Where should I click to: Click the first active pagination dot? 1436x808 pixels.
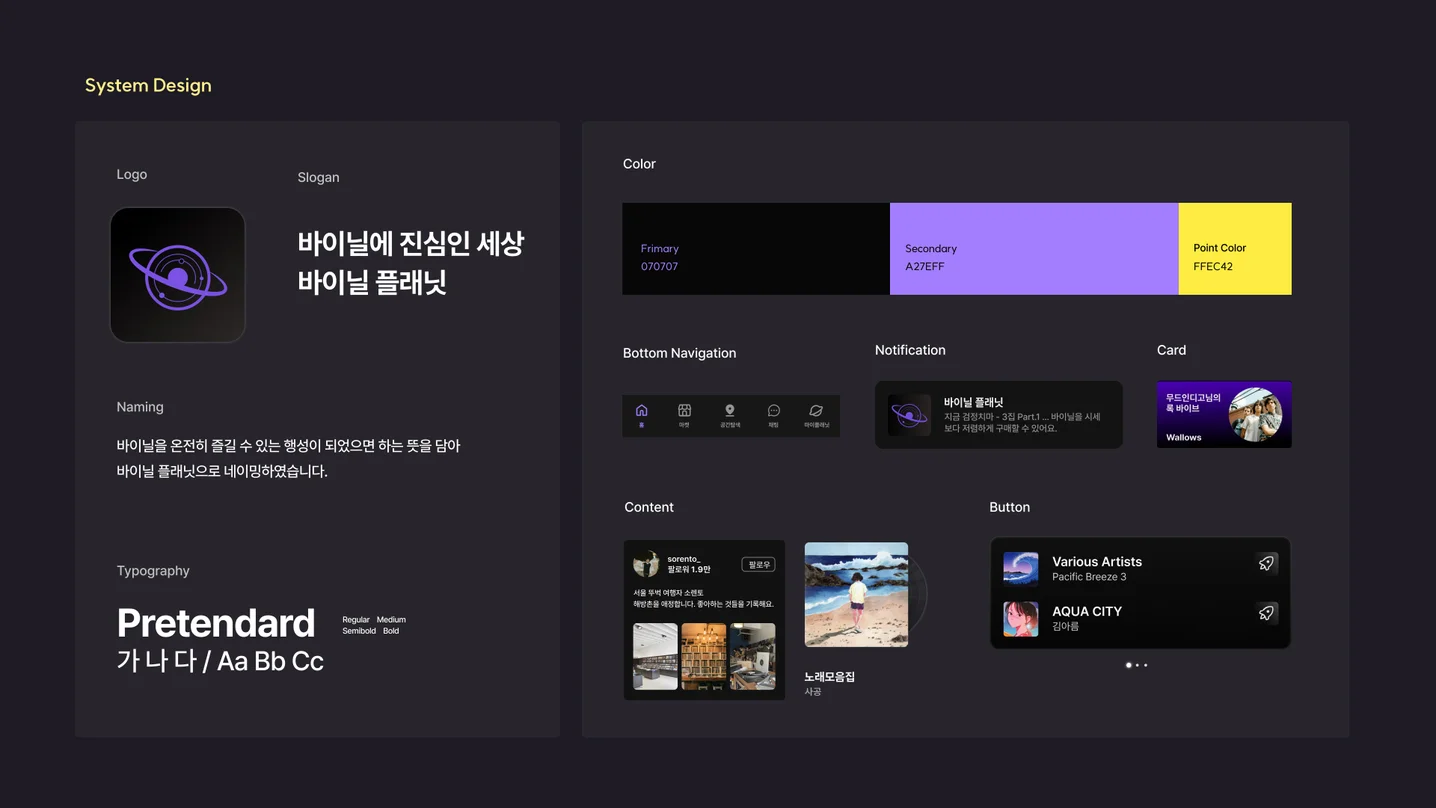pos(1129,665)
